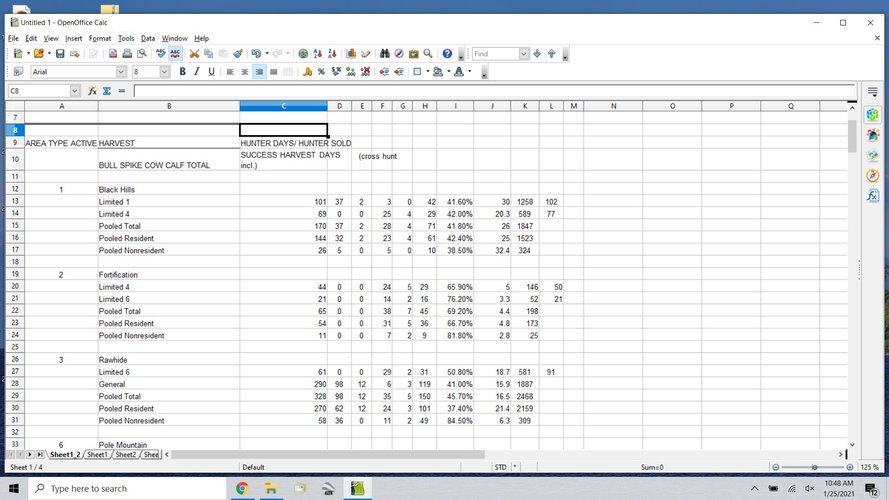Open the File menu

(x=13, y=38)
